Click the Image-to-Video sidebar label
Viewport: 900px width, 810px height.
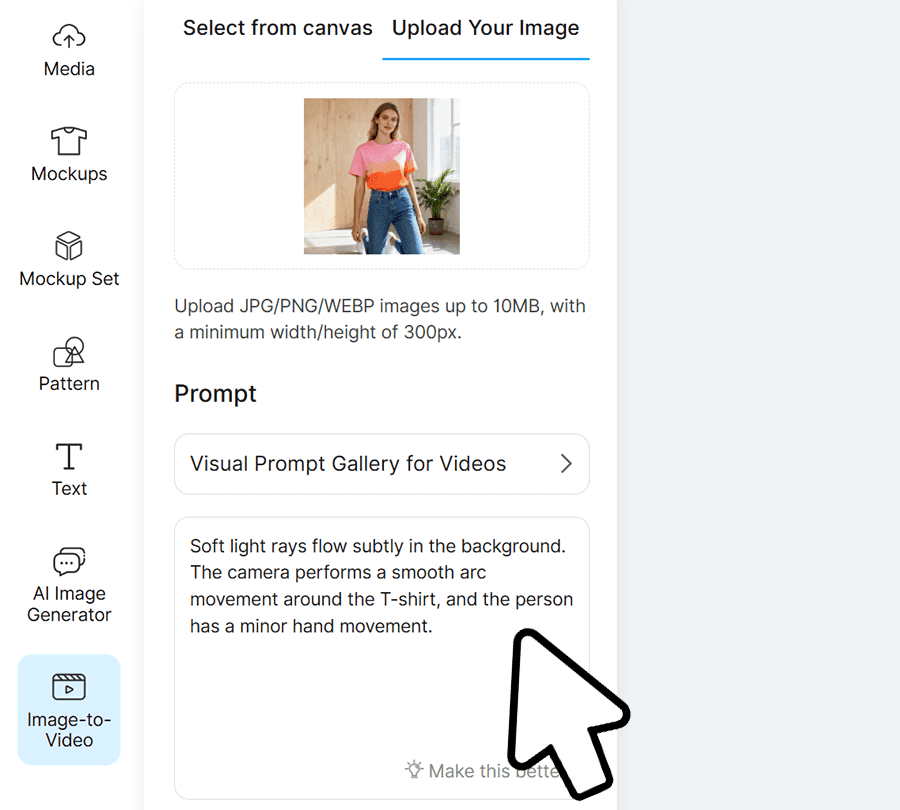[69, 730]
